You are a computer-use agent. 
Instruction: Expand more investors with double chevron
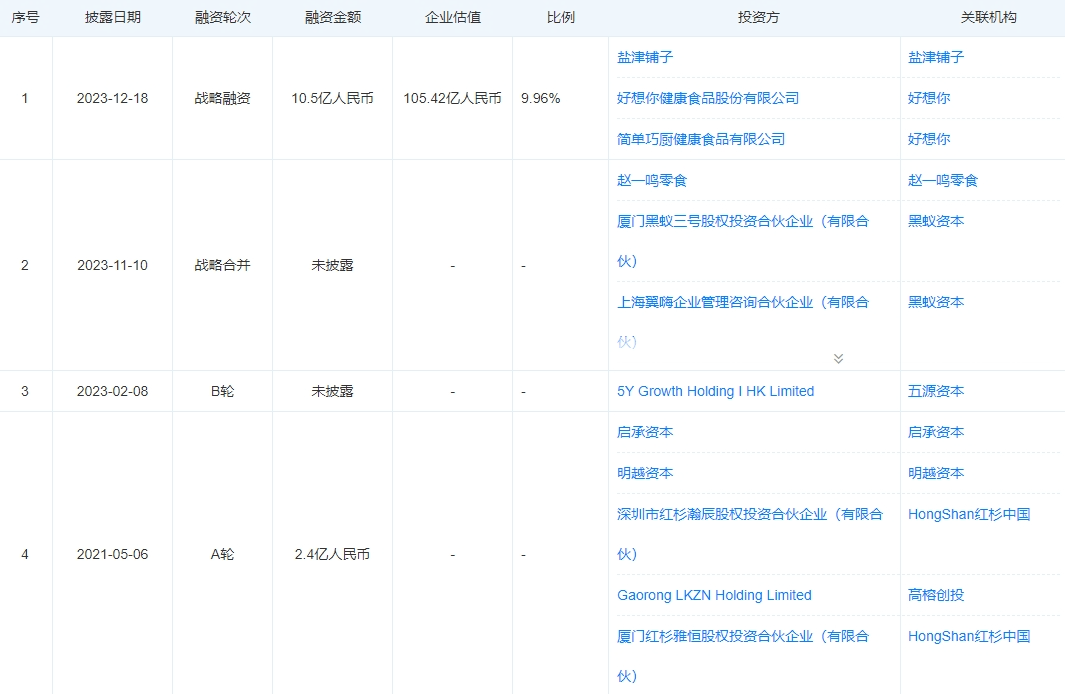click(838, 359)
